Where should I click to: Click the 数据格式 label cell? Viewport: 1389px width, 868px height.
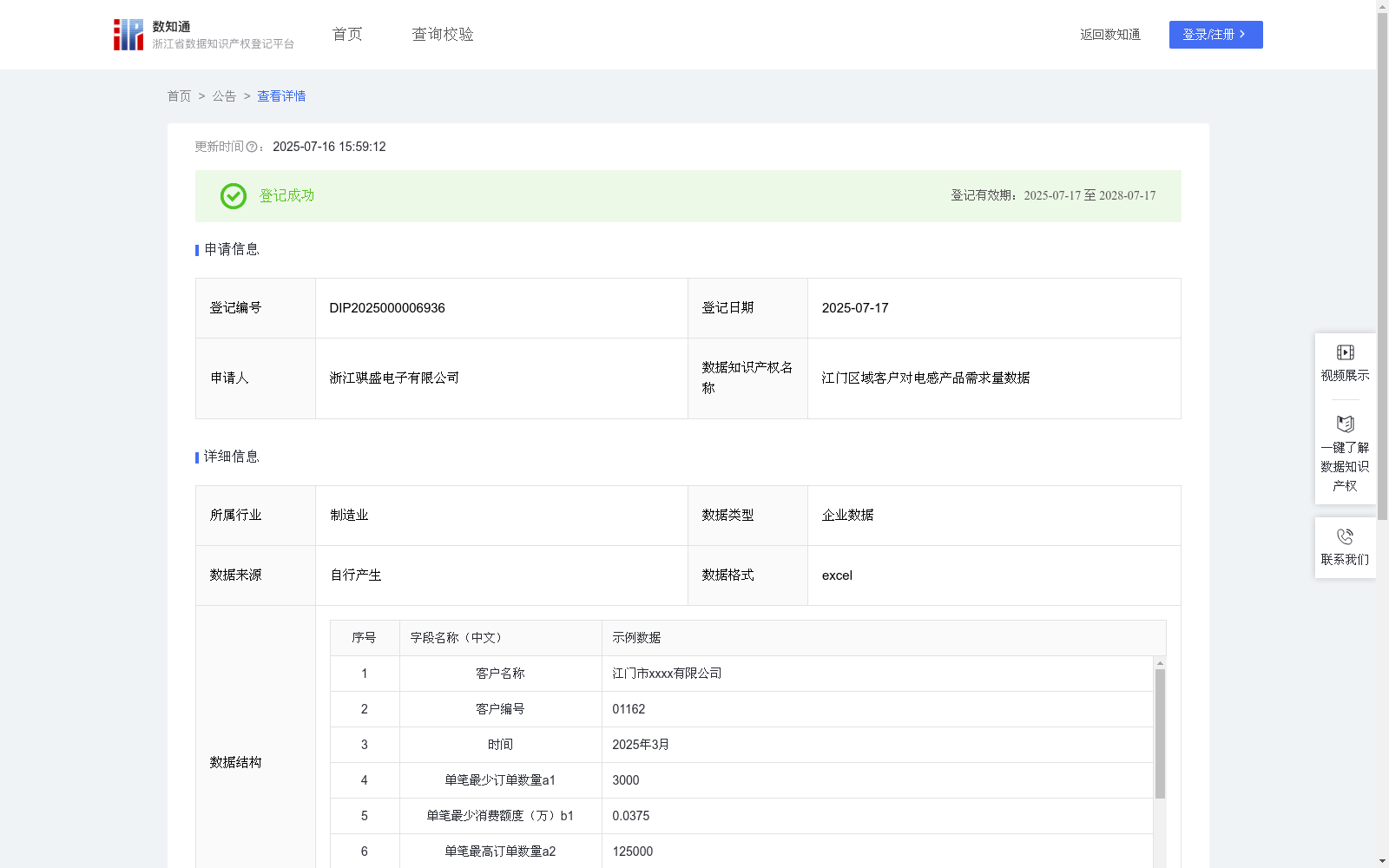click(747, 575)
